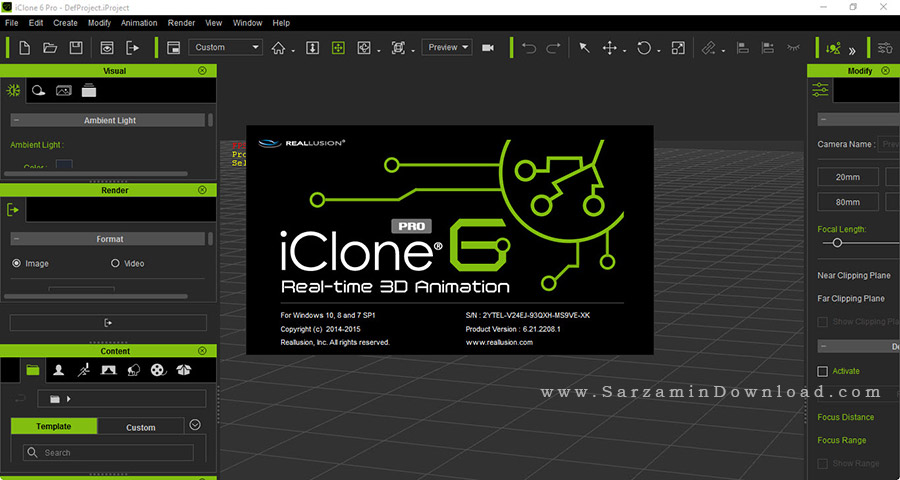Open the View menu
The image size is (900, 480).
pos(214,23)
